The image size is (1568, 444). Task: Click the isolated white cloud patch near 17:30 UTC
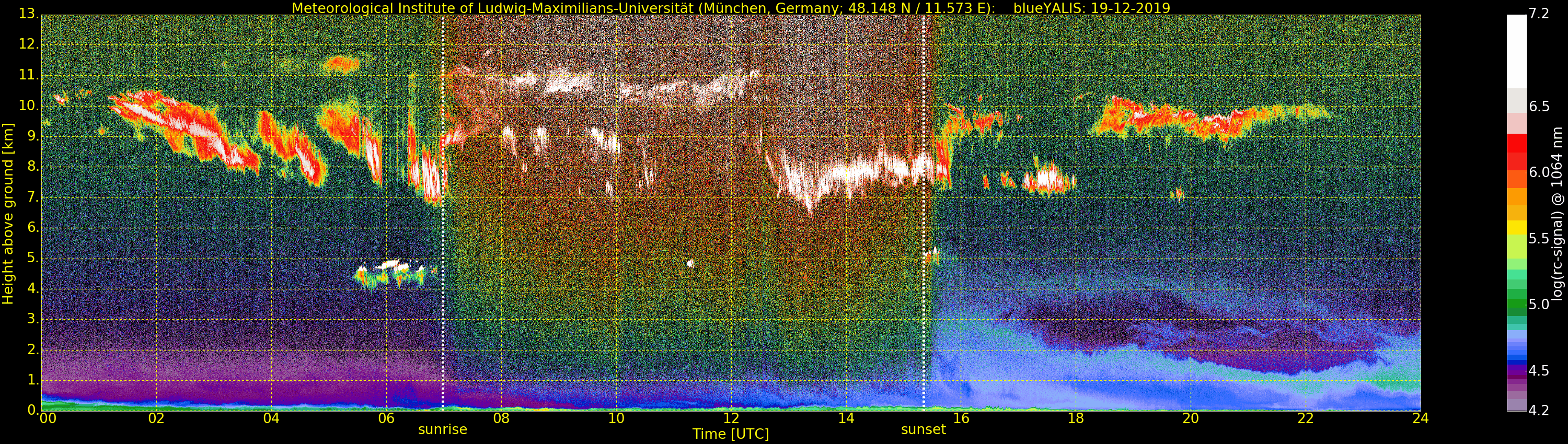(x=1047, y=179)
